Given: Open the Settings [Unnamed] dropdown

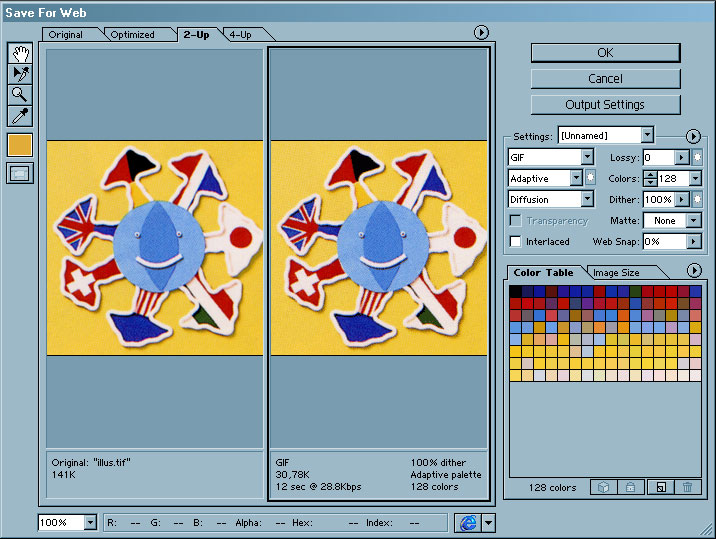Looking at the screenshot, I should [x=605, y=136].
